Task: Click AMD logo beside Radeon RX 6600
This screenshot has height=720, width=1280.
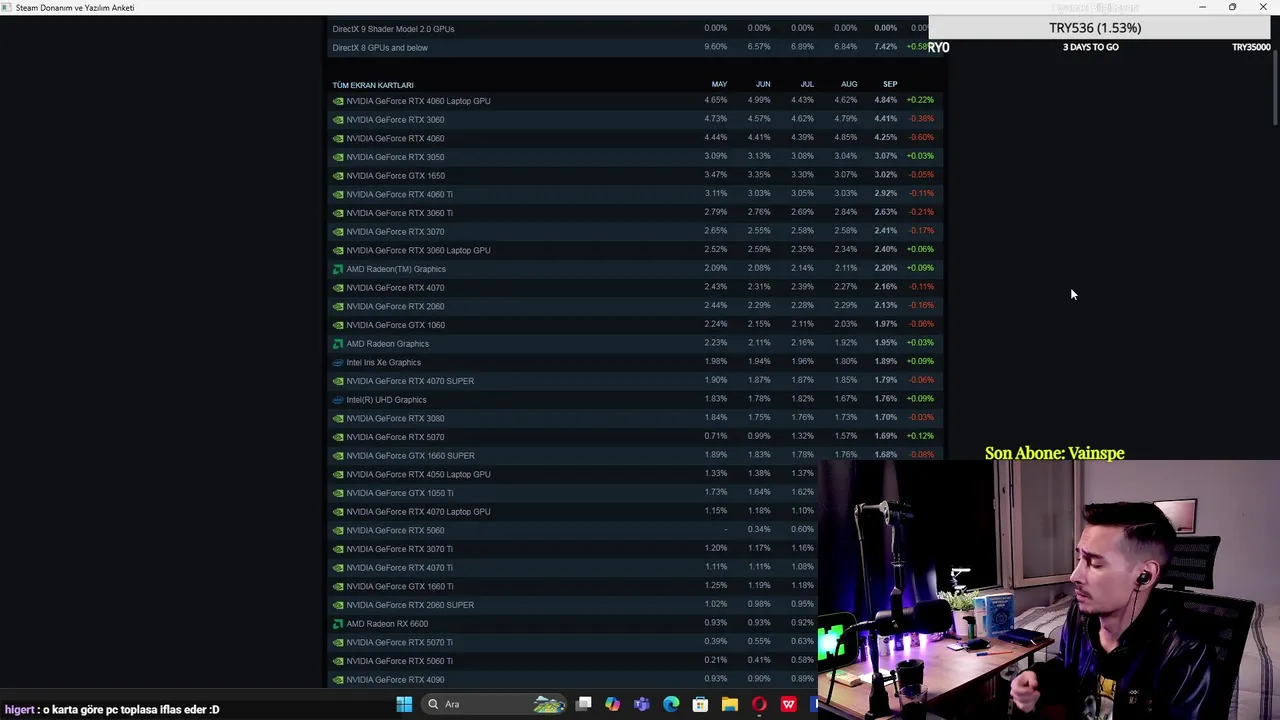Action: [x=338, y=624]
